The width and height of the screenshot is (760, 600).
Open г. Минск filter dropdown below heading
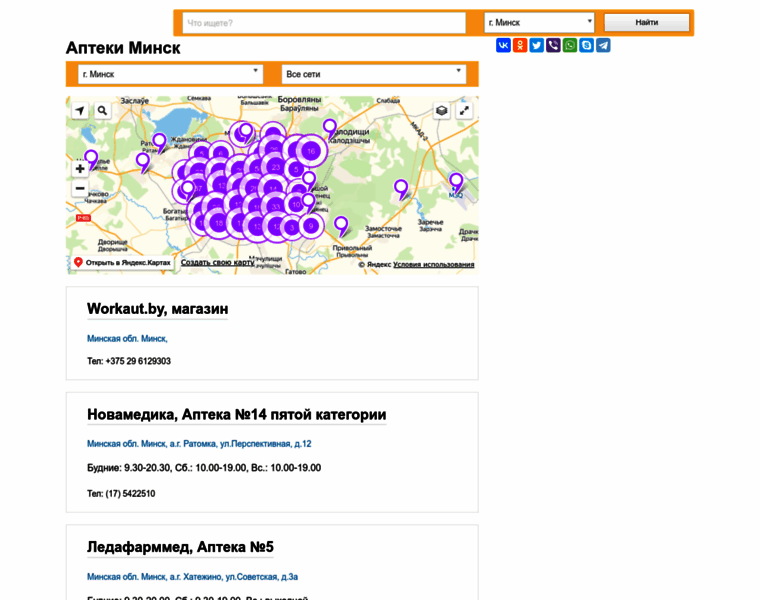[x=170, y=74]
